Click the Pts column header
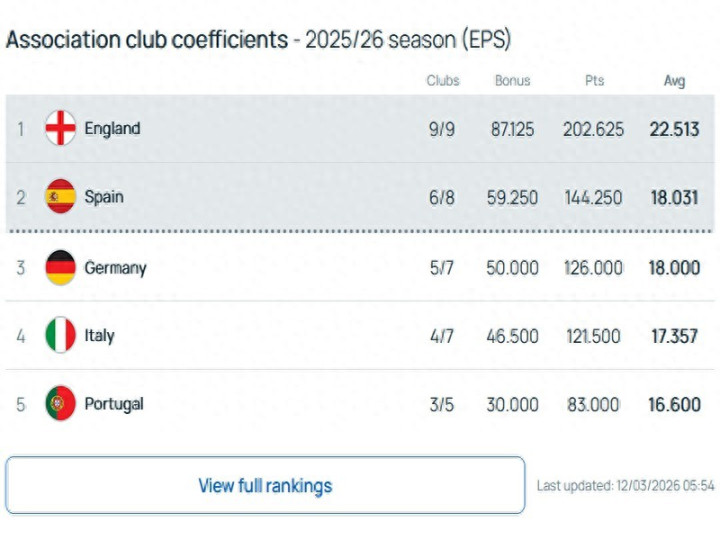The image size is (720, 540). point(595,81)
